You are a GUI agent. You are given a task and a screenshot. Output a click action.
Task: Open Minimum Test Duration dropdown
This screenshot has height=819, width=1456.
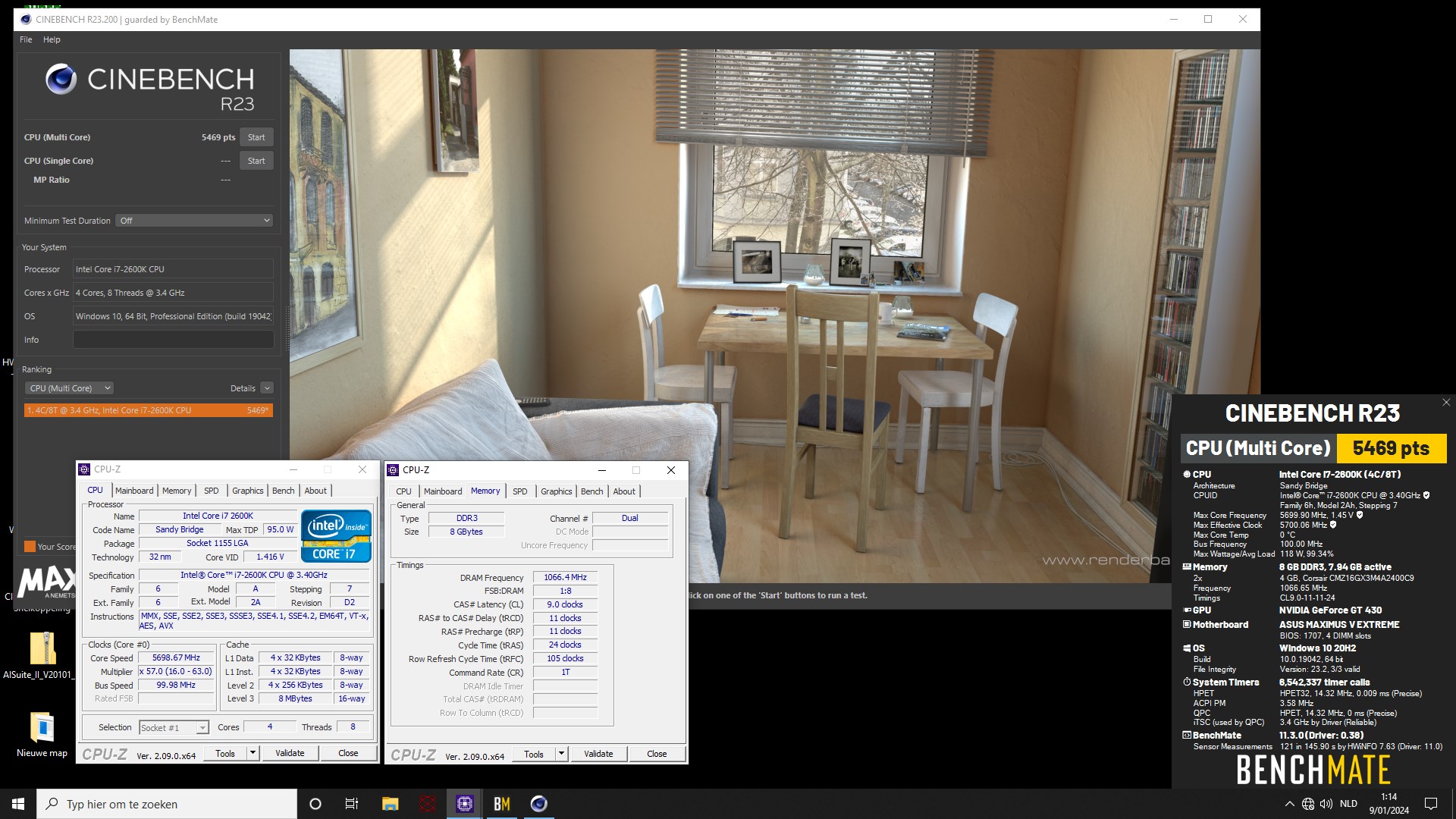(x=195, y=221)
